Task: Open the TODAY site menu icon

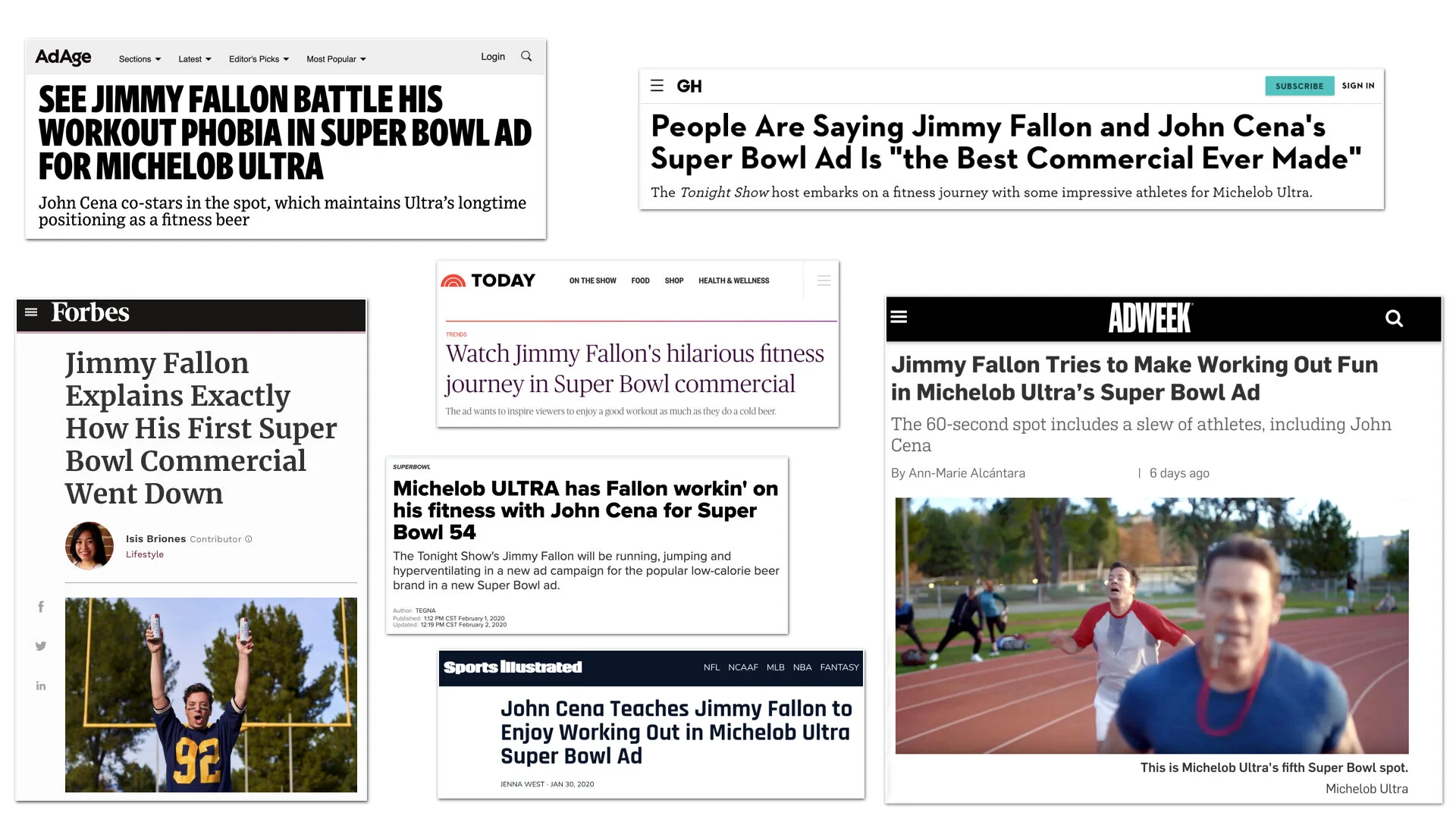Action: [x=824, y=281]
